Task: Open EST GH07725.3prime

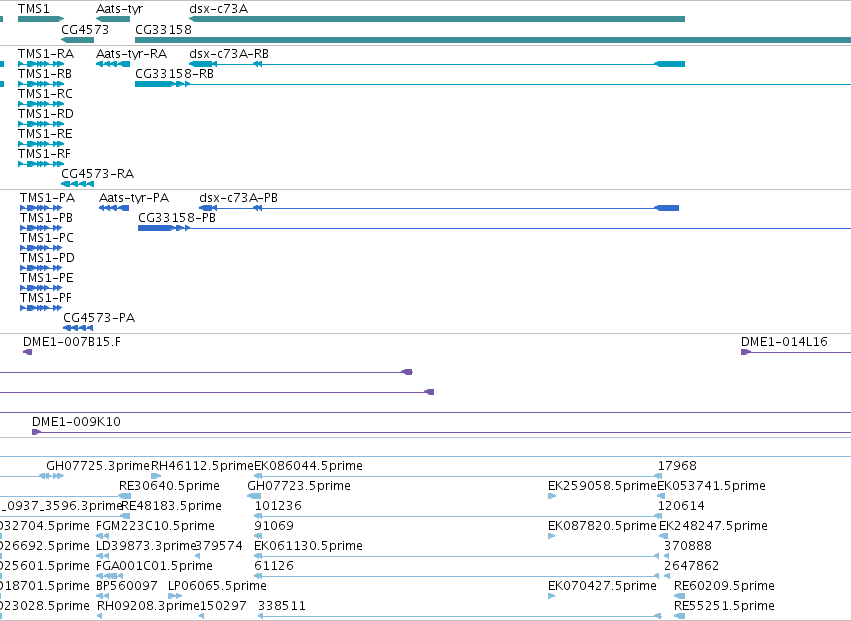Action: click(98, 466)
